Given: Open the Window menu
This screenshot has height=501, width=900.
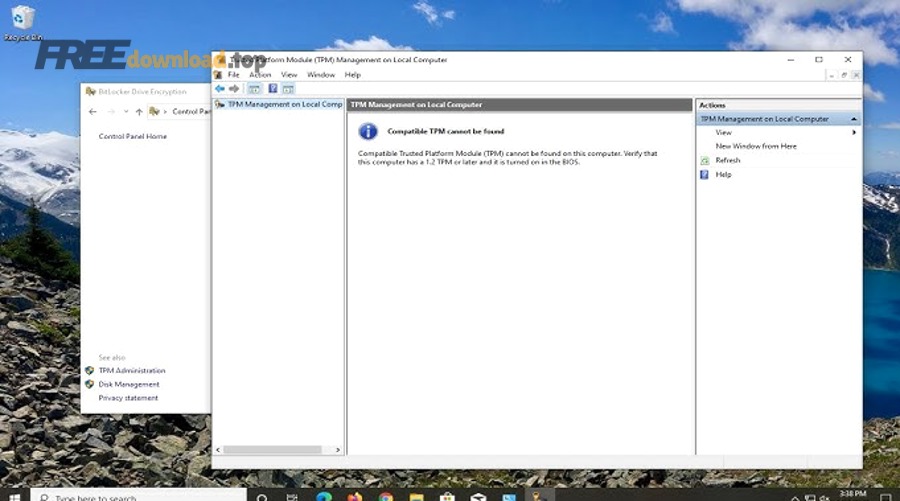Looking at the screenshot, I should 321,75.
